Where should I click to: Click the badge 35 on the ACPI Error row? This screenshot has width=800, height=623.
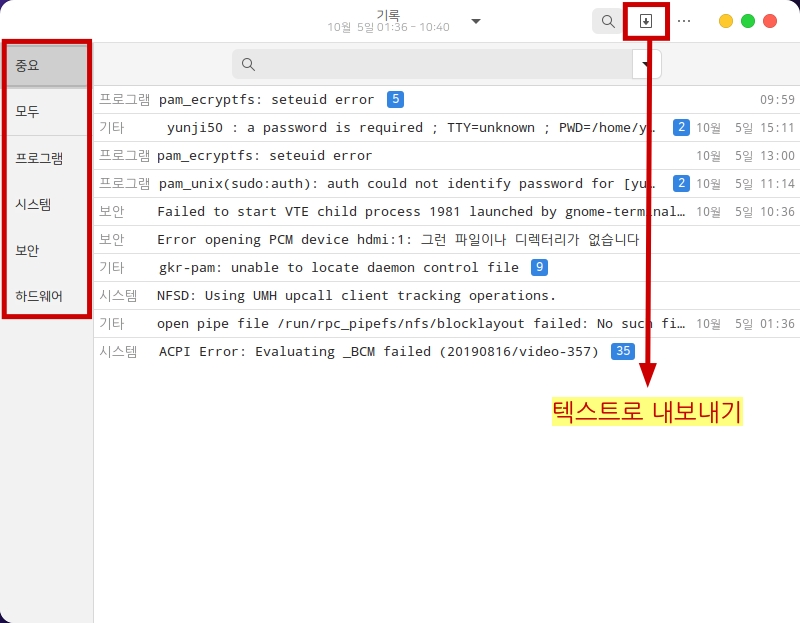point(623,351)
